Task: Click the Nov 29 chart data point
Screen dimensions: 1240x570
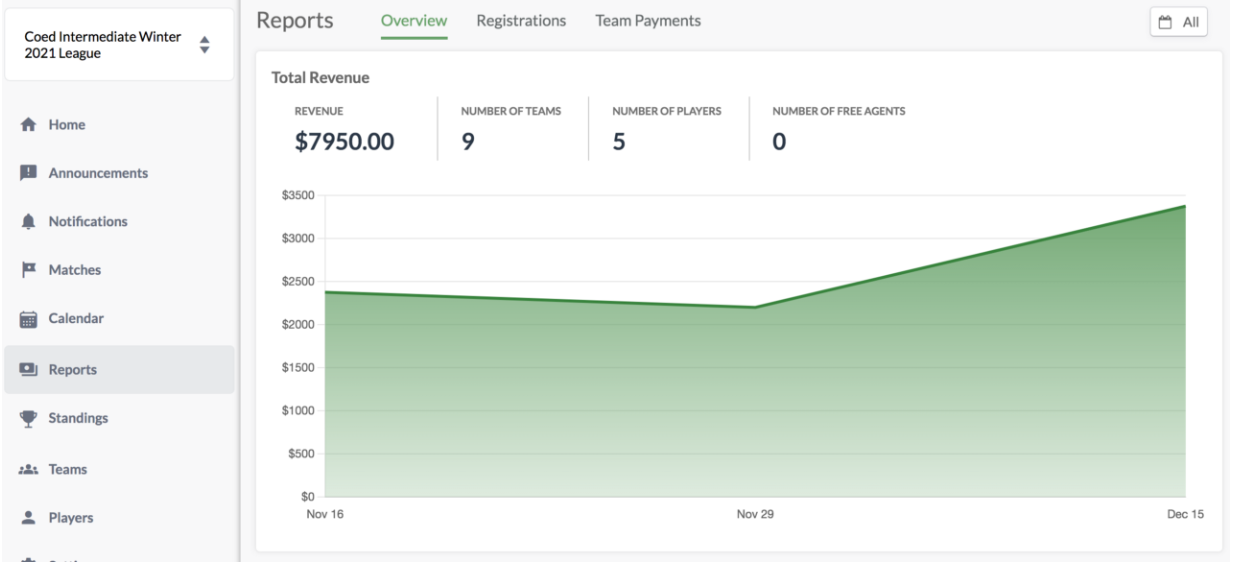Action: tap(755, 307)
